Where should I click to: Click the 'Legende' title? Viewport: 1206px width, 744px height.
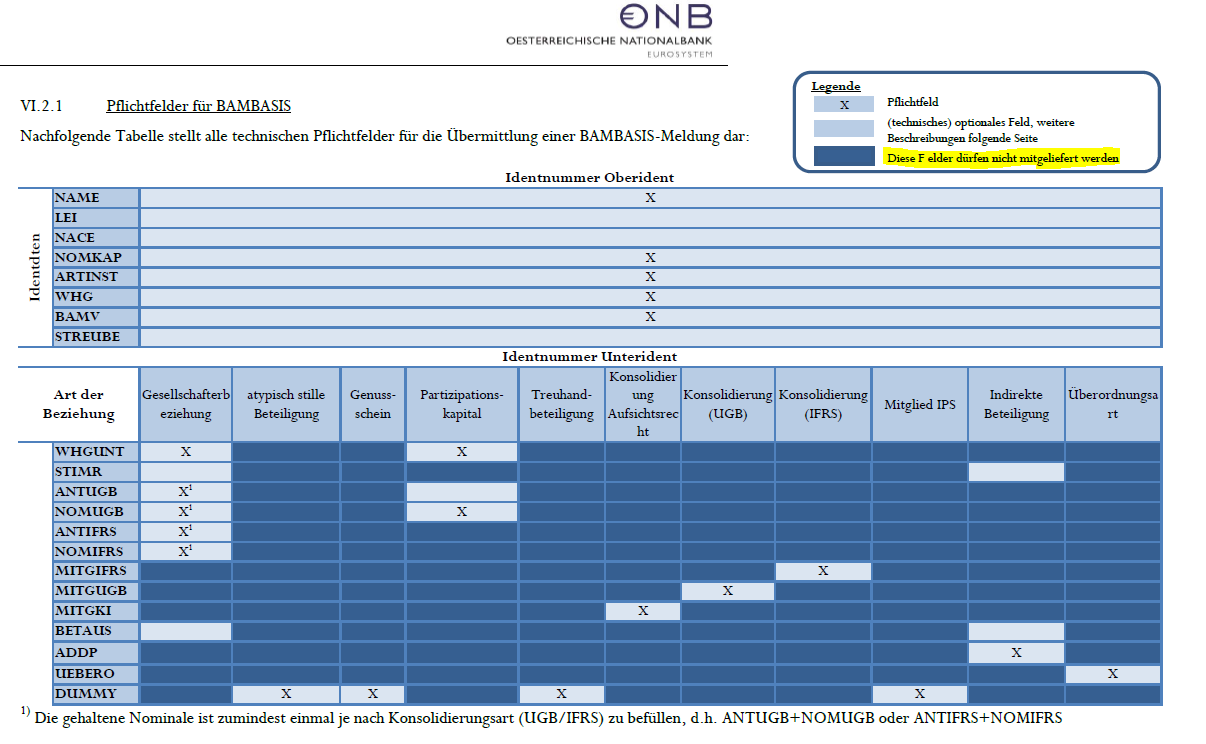pyautogui.click(x=836, y=86)
